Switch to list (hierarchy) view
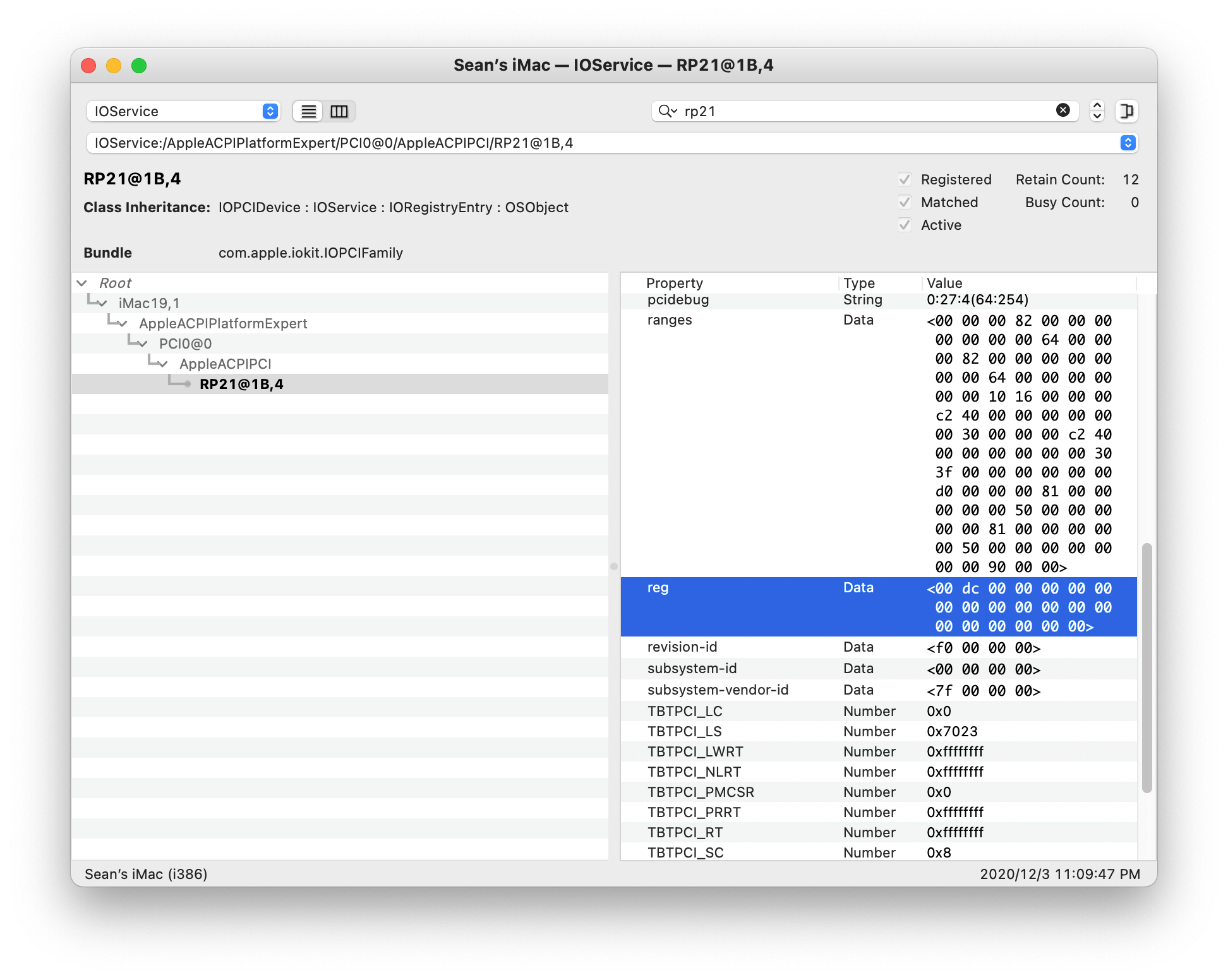 click(308, 111)
